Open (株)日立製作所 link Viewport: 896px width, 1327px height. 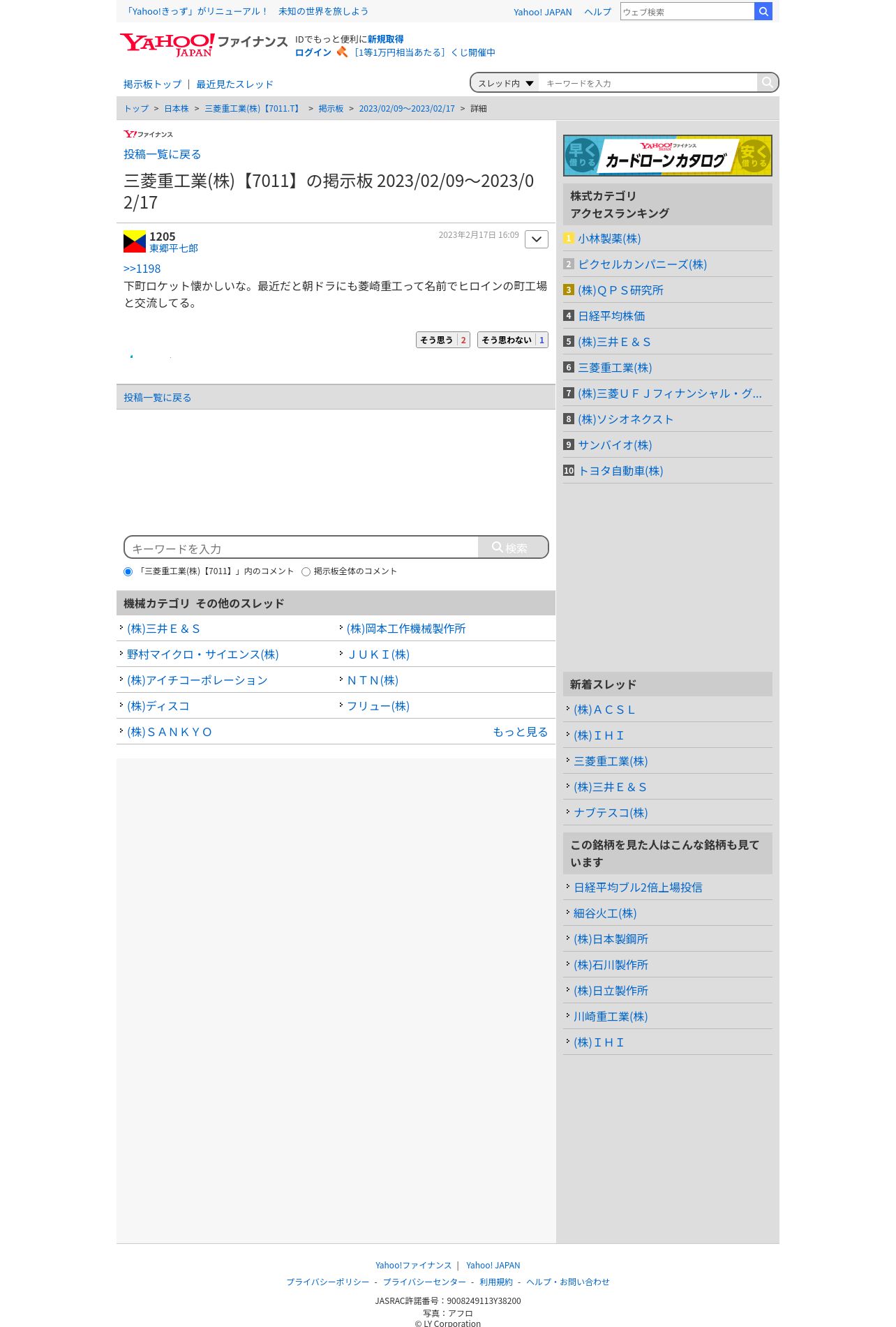(x=611, y=991)
